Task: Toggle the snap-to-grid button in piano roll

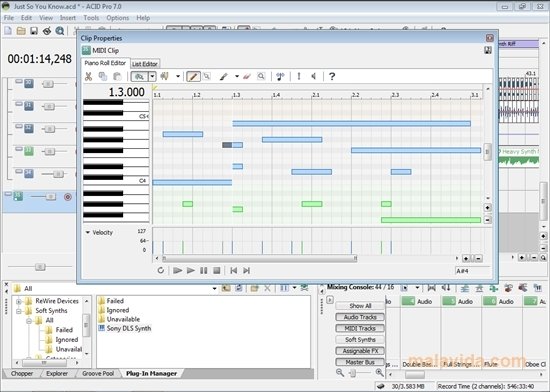Action: coord(140,76)
